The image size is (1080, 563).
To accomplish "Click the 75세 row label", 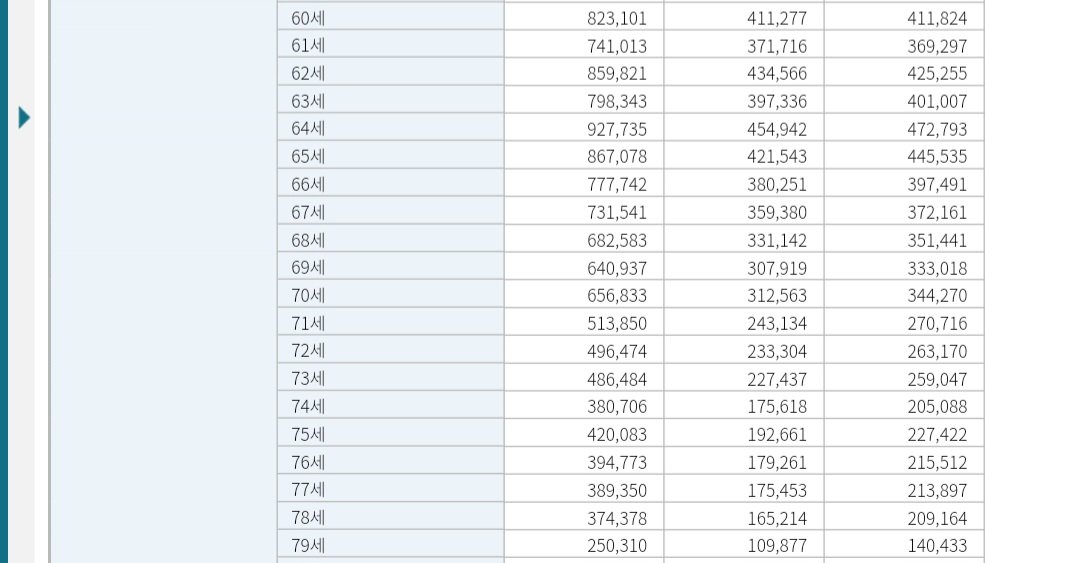I will [391, 434].
